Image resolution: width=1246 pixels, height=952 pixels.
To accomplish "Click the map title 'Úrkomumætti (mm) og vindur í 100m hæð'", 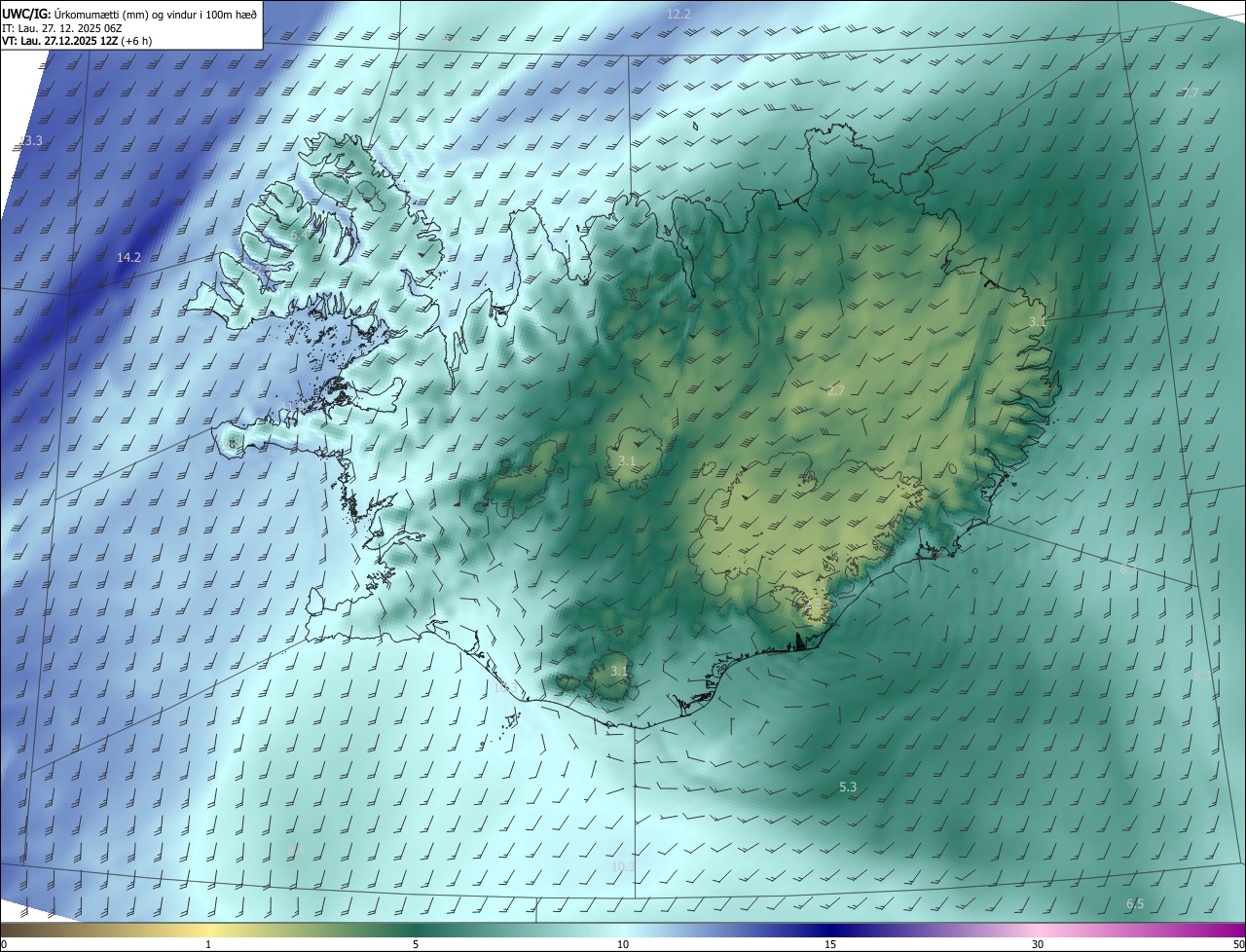I will pos(156,14).
